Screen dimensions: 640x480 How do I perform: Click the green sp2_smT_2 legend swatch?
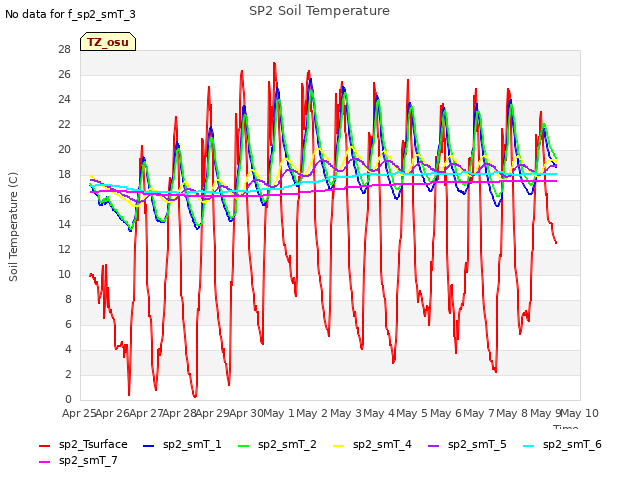(x=244, y=446)
